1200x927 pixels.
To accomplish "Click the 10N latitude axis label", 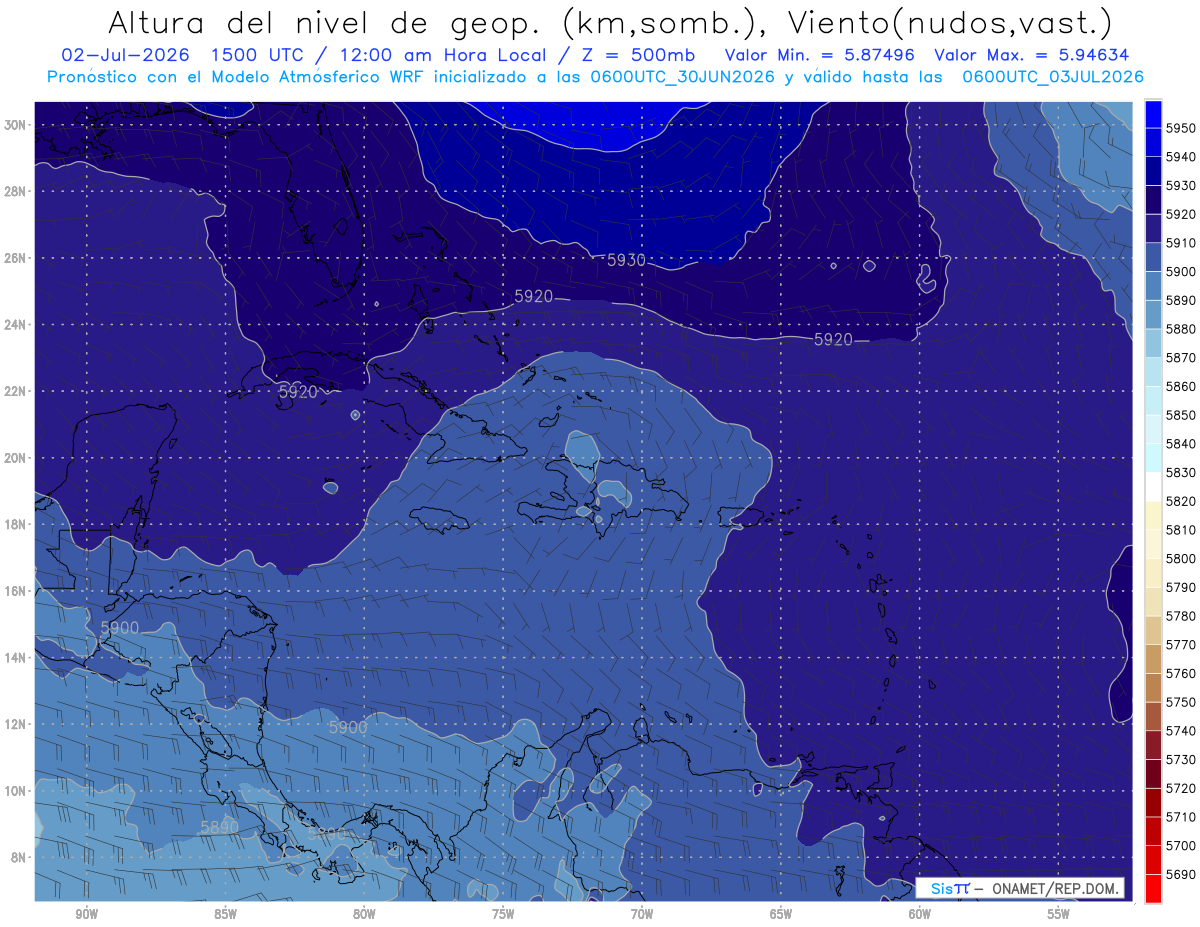I will point(15,790).
